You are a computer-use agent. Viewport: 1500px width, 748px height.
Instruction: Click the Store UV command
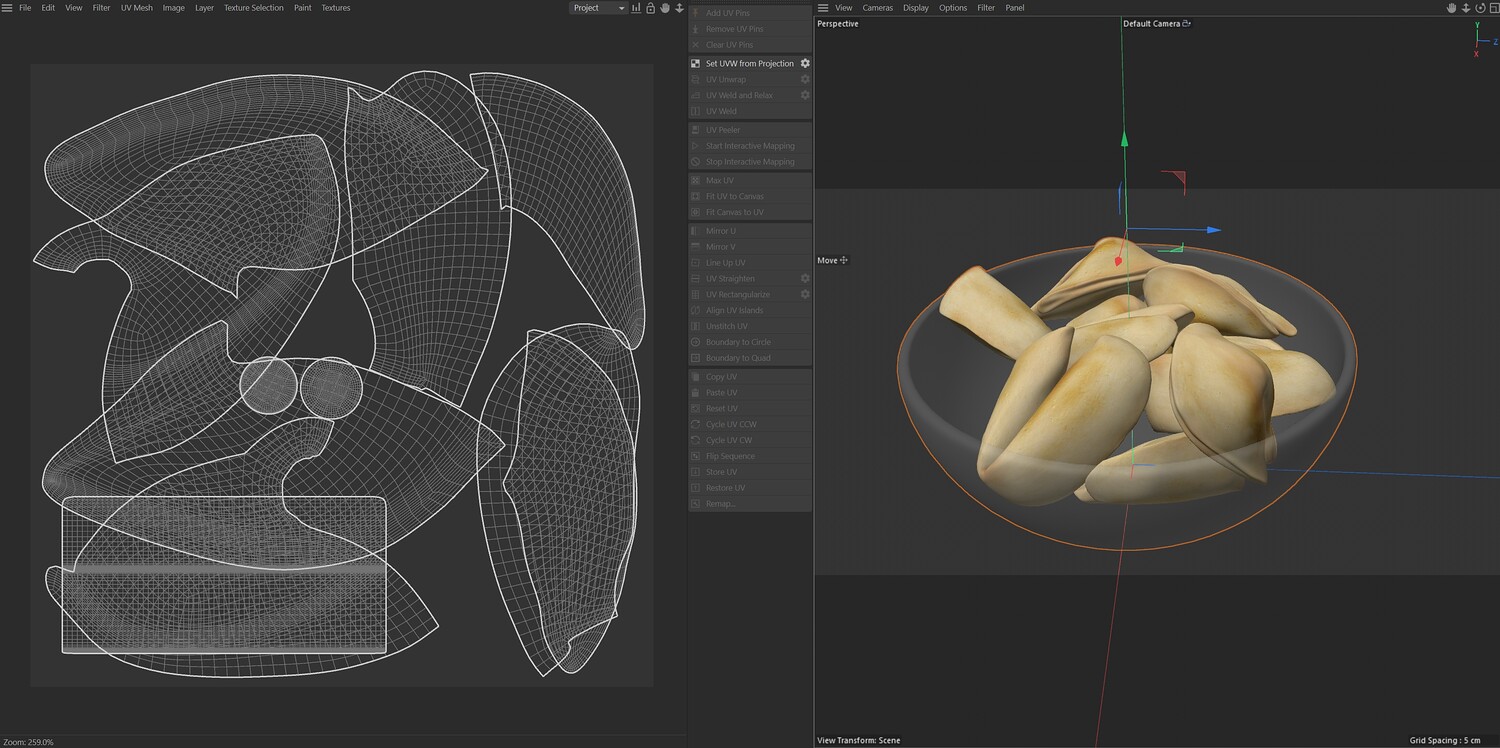(x=750, y=472)
